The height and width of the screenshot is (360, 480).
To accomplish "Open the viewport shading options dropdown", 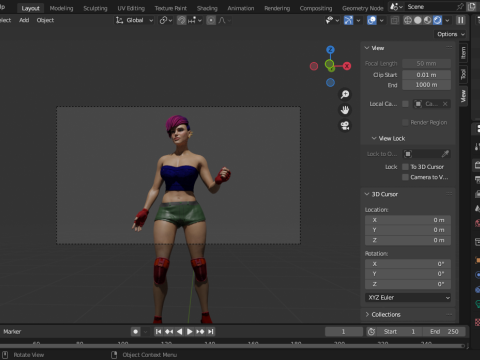I will pos(447,20).
